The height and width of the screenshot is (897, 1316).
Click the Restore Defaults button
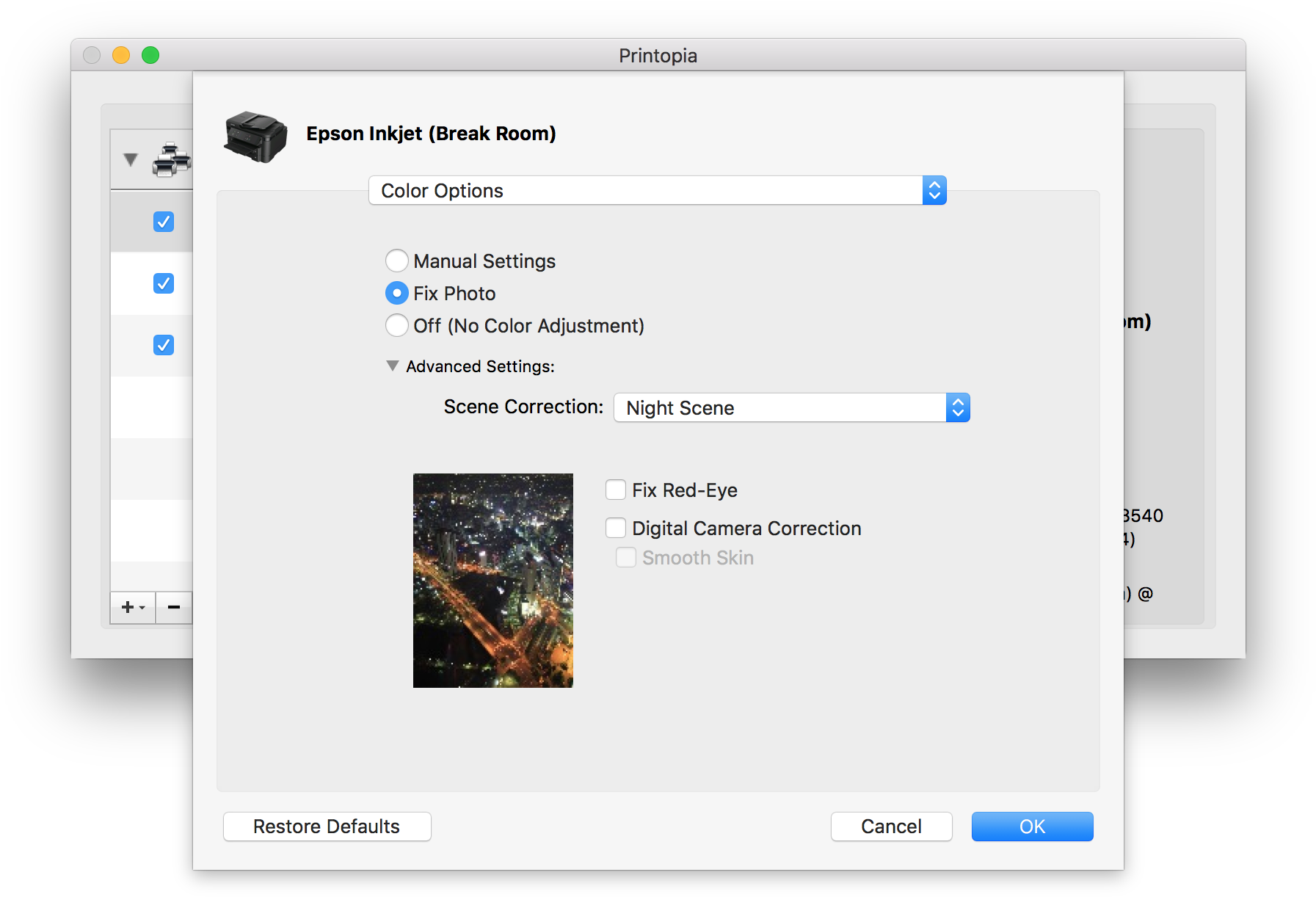[327, 827]
